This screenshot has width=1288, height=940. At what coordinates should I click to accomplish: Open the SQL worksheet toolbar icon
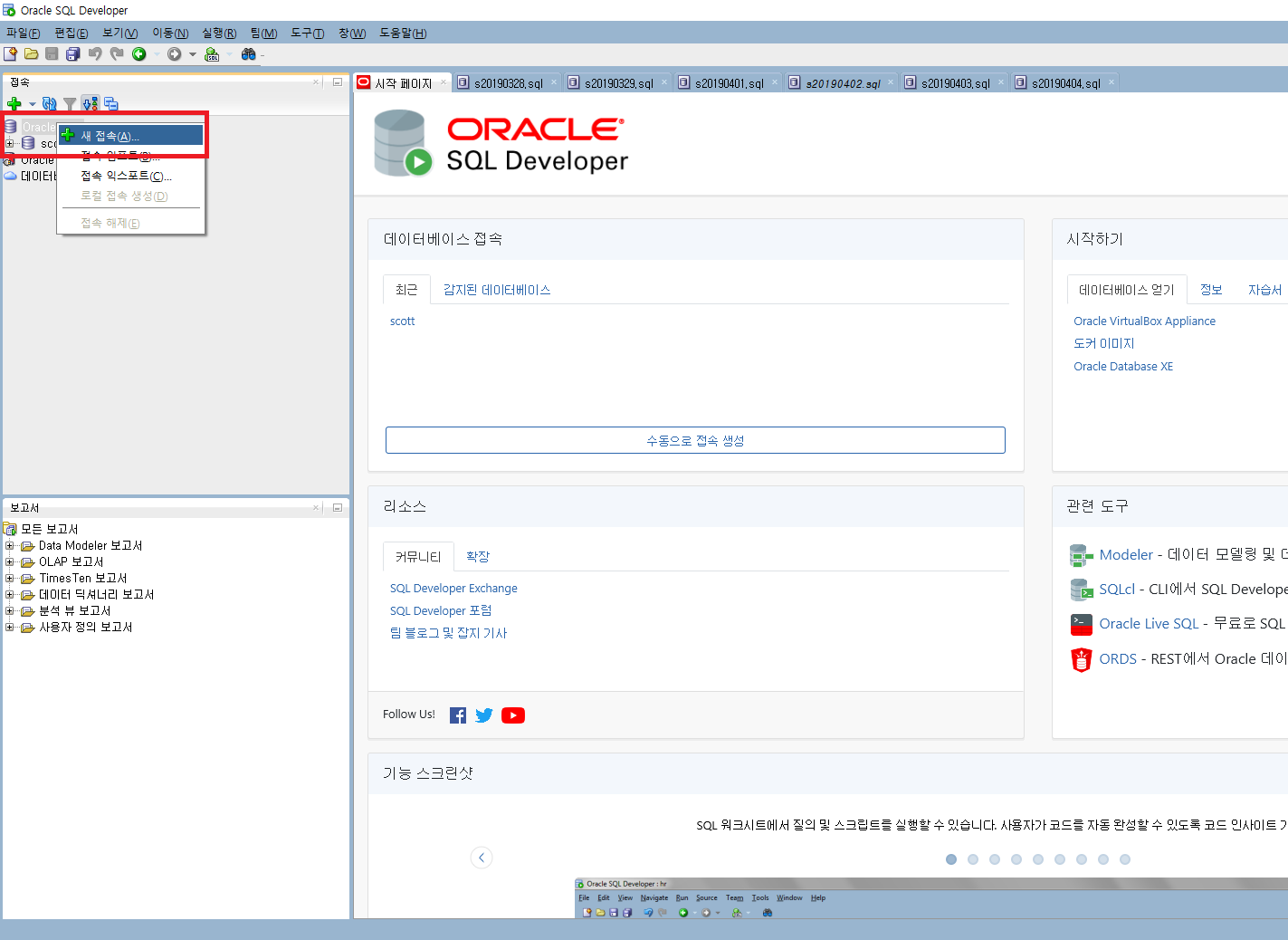click(x=212, y=54)
